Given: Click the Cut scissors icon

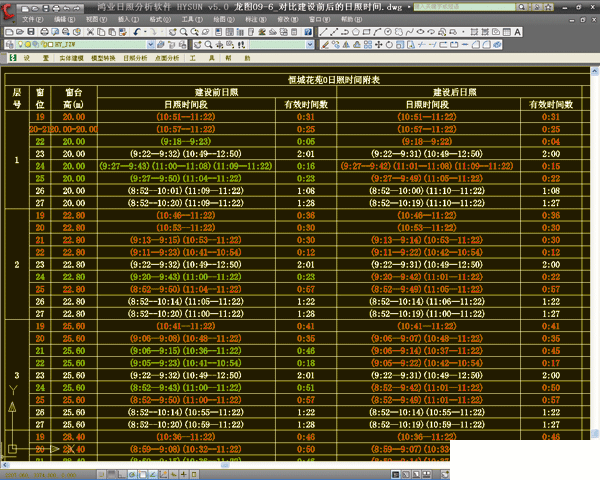Looking at the screenshot, I should tap(90, 32).
